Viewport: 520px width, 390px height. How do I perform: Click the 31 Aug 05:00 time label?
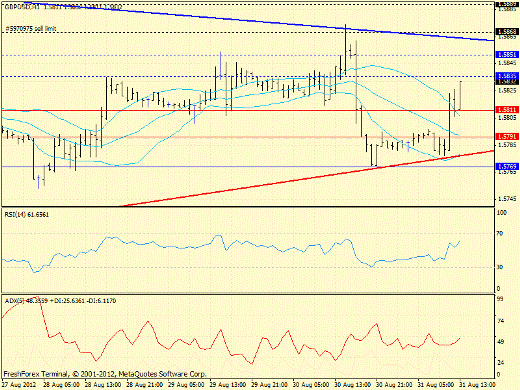coord(436,385)
